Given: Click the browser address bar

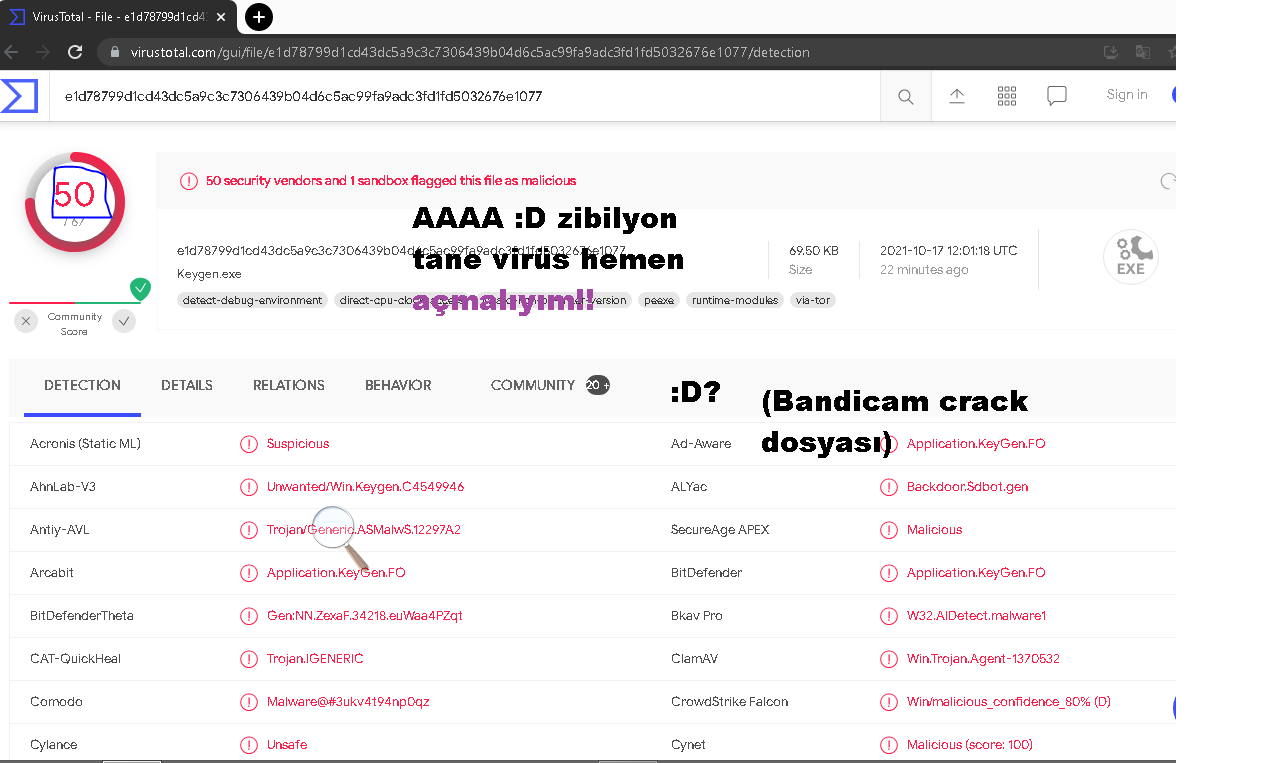Looking at the screenshot, I should [600, 52].
